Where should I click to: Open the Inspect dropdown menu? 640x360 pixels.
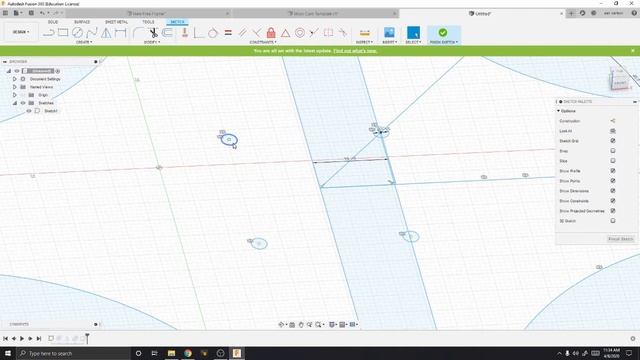[364, 42]
